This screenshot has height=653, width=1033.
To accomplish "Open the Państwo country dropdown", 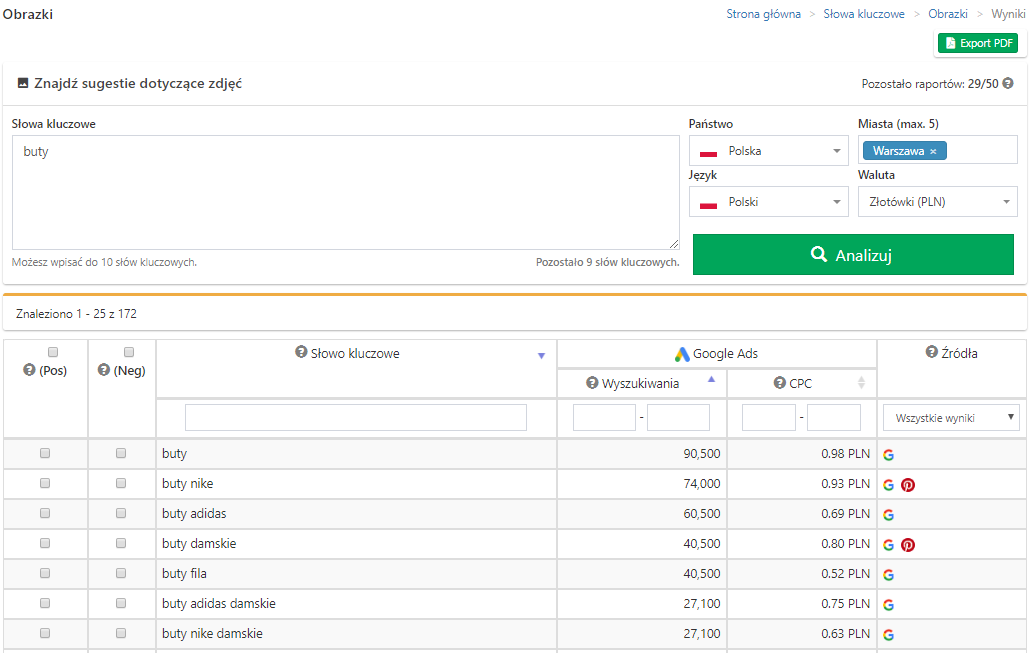I will tap(769, 151).
